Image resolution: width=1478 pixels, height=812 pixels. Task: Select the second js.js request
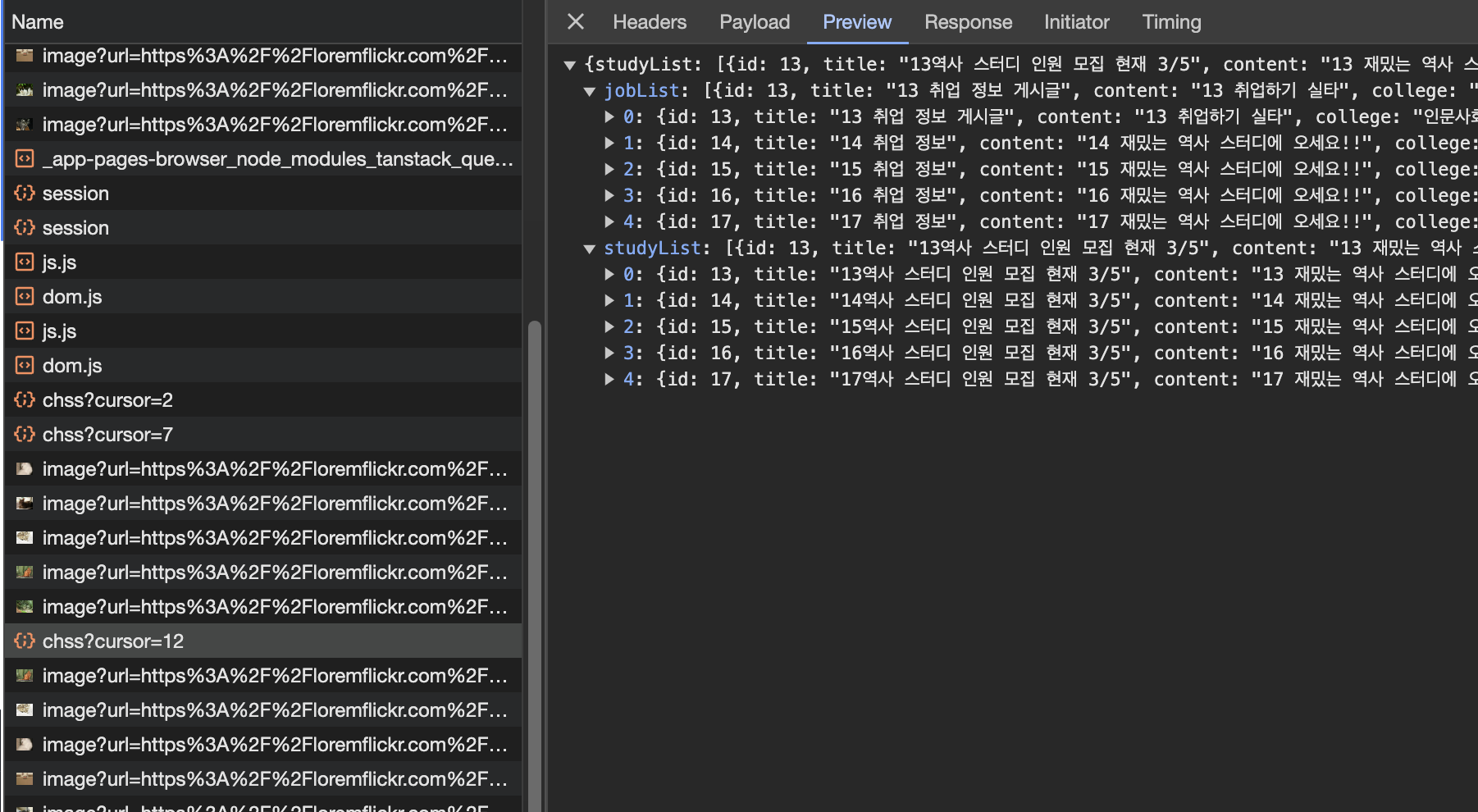pos(263,331)
